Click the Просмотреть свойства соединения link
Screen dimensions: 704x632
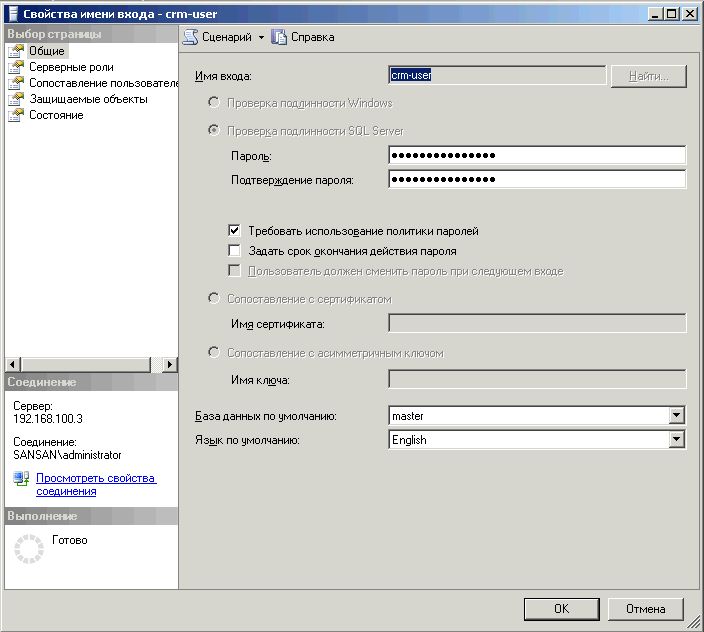point(96,485)
